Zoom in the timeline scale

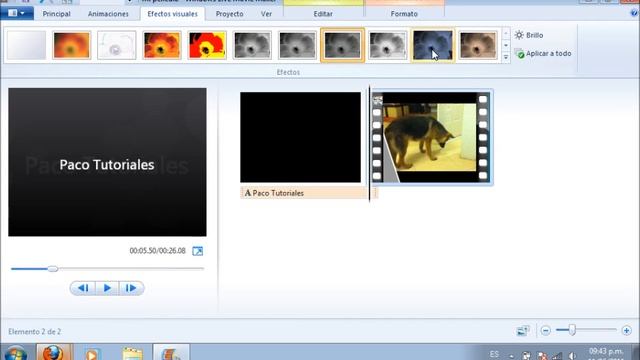pyautogui.click(x=627, y=331)
